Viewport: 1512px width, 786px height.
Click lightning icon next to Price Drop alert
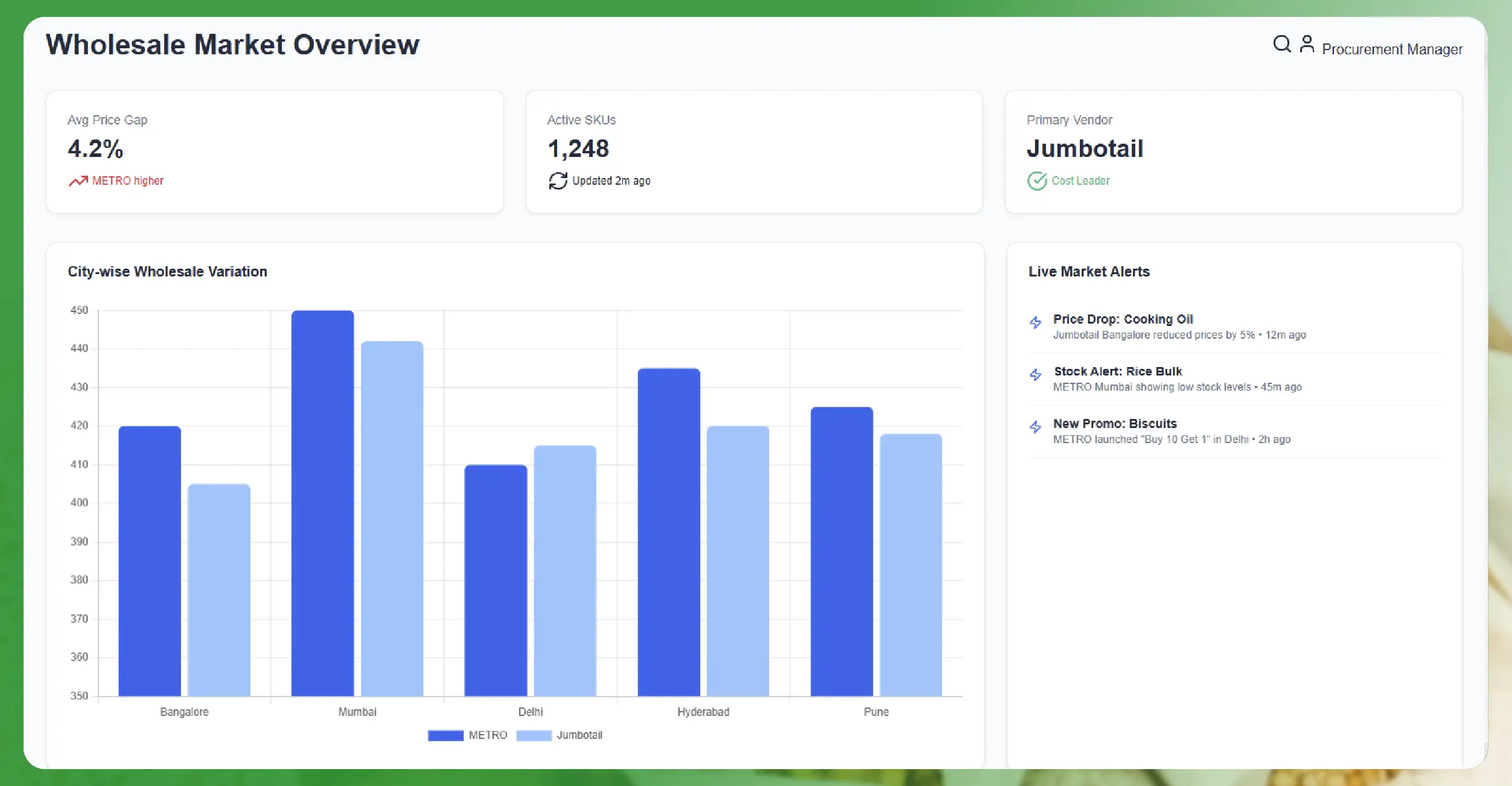(x=1036, y=322)
